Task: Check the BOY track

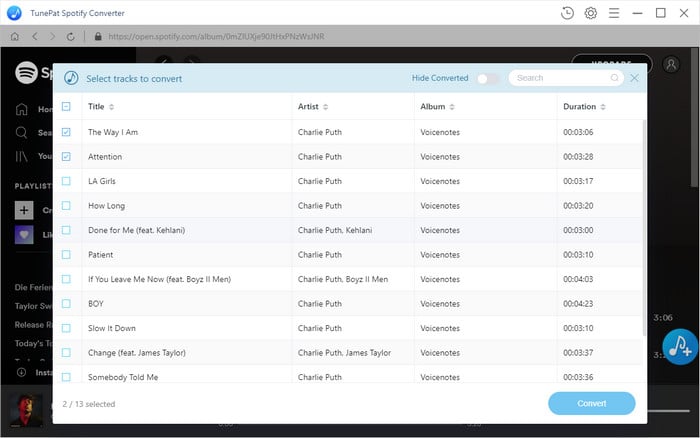Action: (x=66, y=304)
